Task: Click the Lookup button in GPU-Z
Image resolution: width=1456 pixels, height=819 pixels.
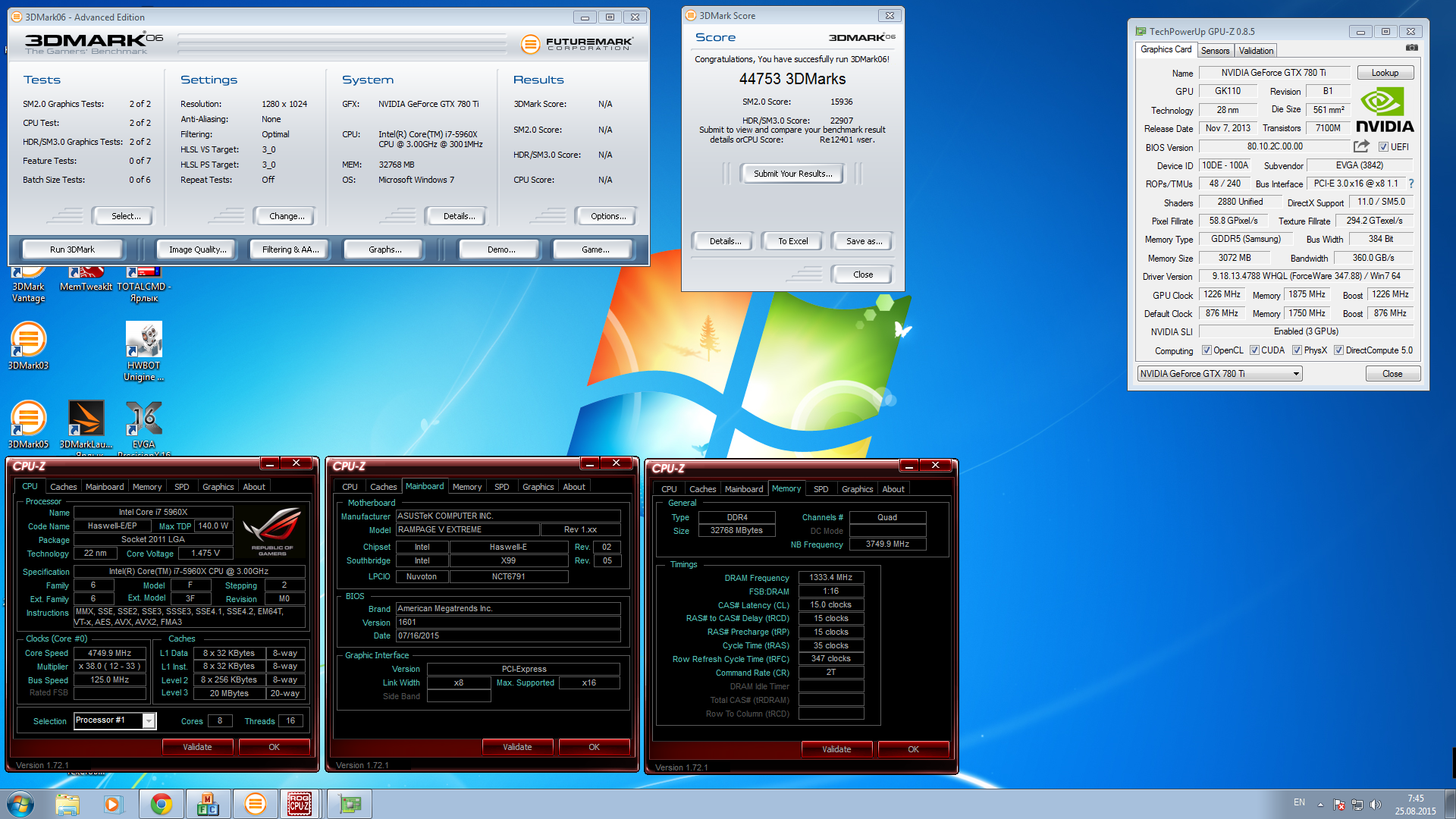Action: click(x=1385, y=73)
